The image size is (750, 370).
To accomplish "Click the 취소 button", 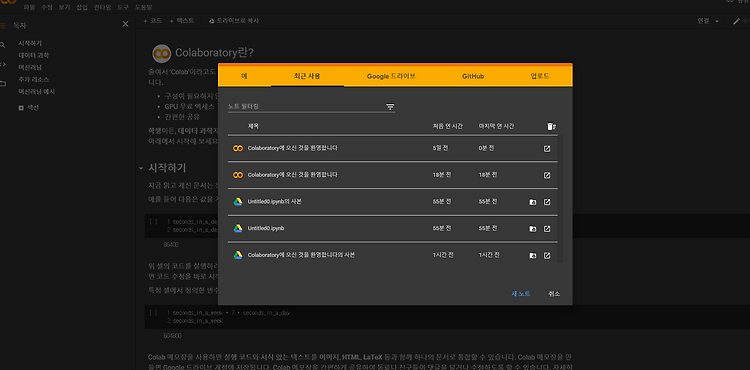I will [554, 294].
